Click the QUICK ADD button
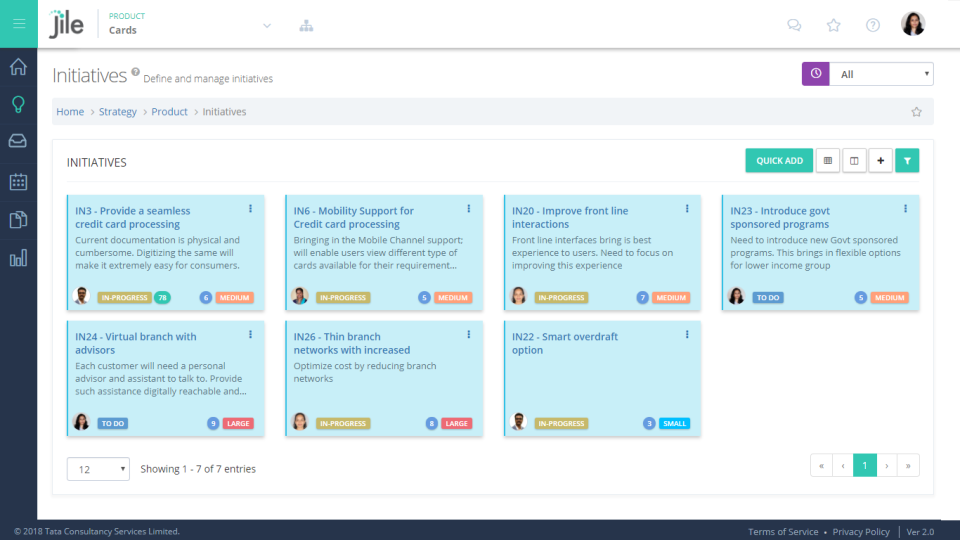Screen dimensions: 960x540 pos(779,160)
